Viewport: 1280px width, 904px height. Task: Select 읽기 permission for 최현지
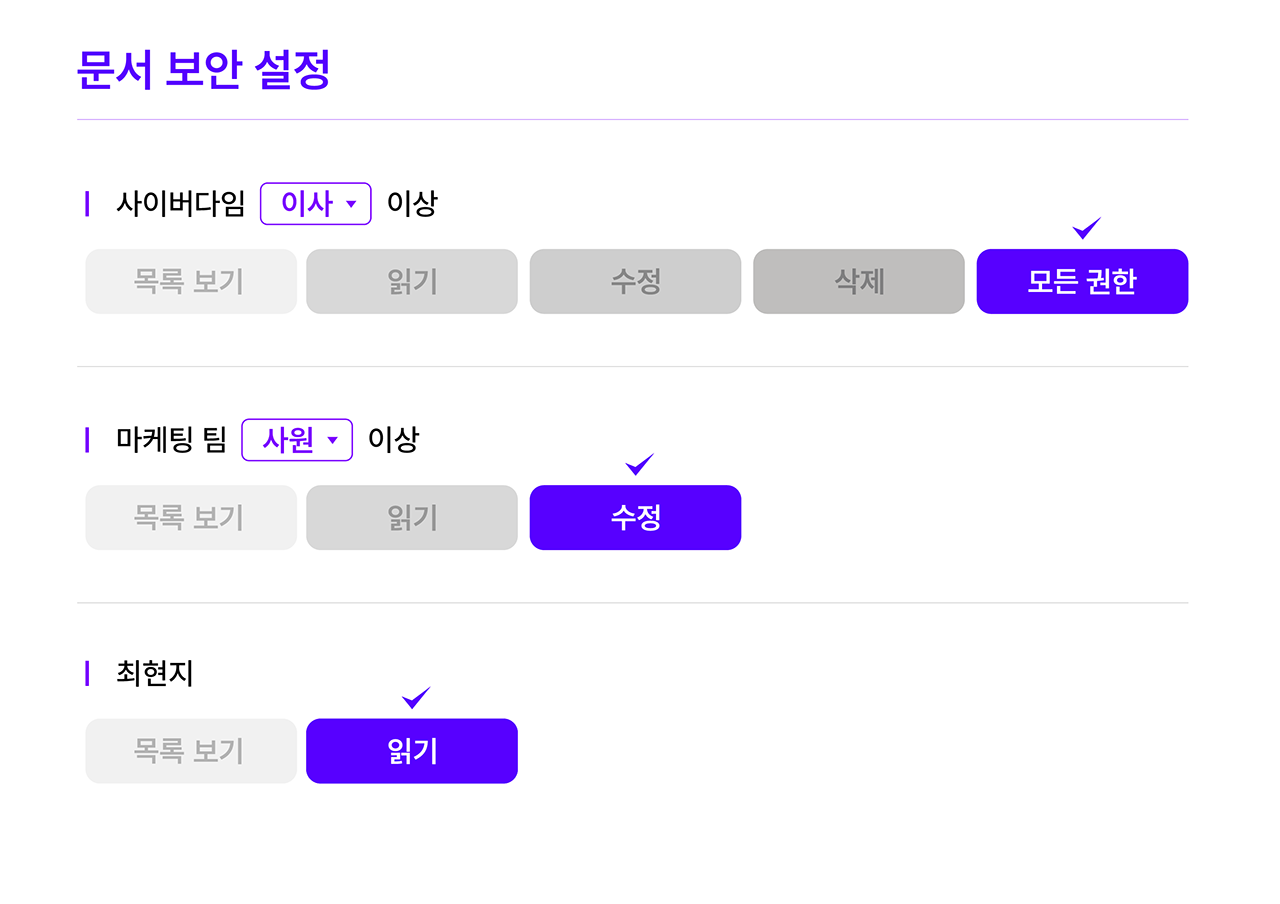[x=412, y=751]
